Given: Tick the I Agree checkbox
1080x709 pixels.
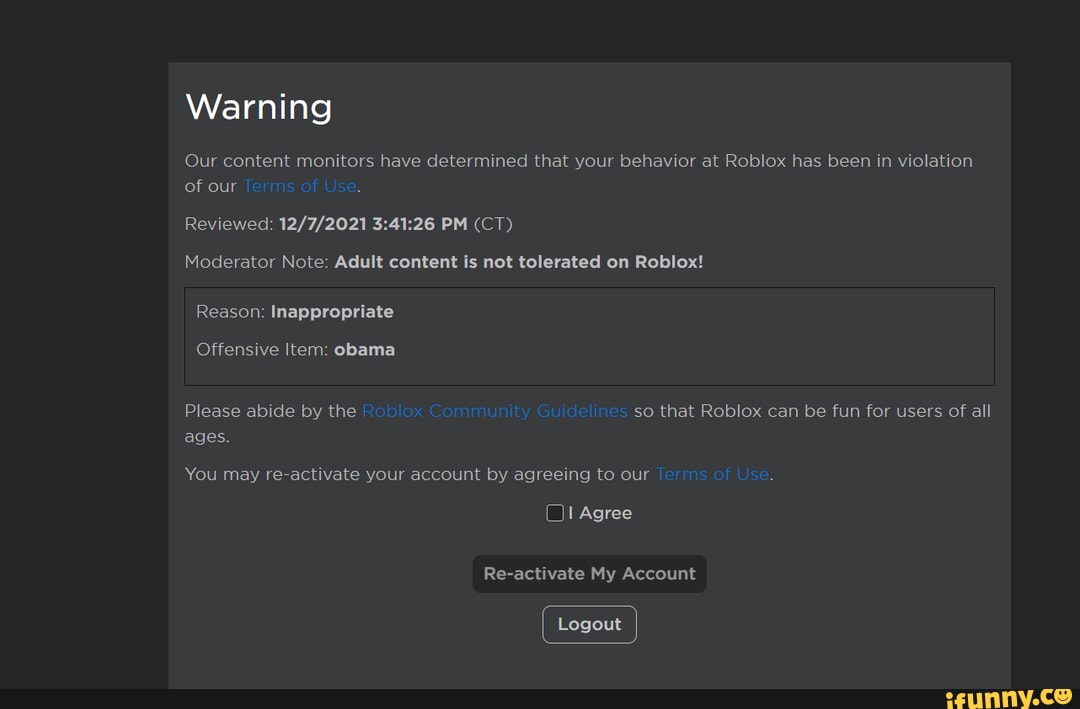Looking at the screenshot, I should click(554, 513).
